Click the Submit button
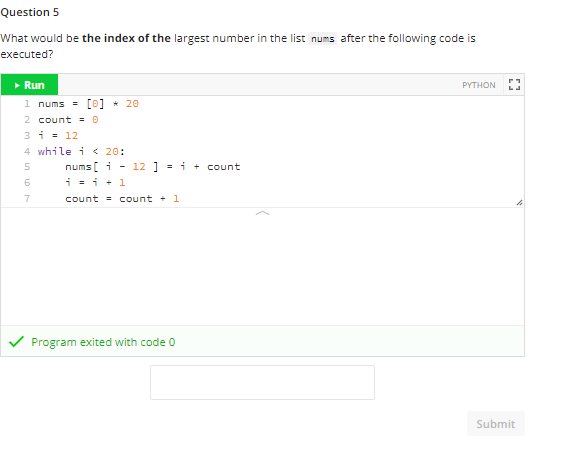This screenshot has height=452, width=565. [496, 424]
